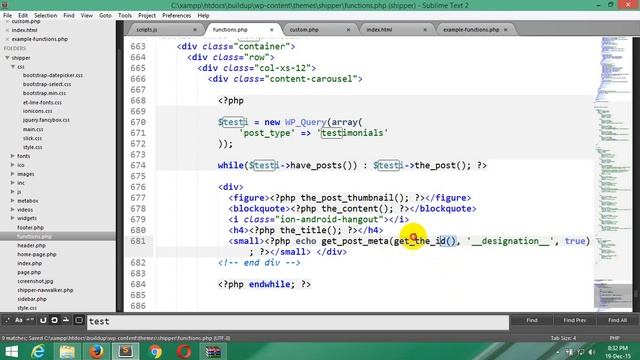
Task: Toggle wrap search option
Action: pyautogui.click(x=54, y=320)
